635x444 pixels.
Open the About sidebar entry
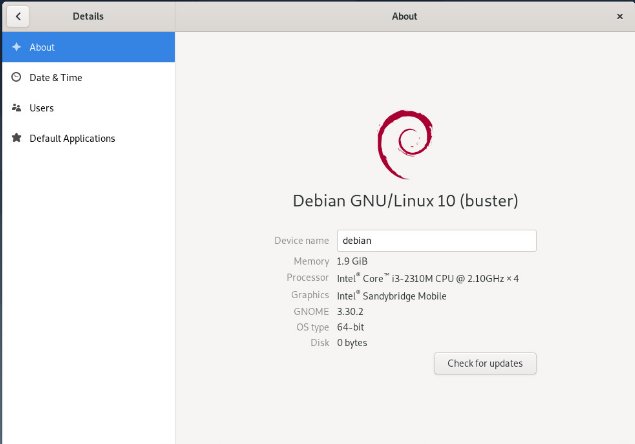pyautogui.click(x=88, y=47)
